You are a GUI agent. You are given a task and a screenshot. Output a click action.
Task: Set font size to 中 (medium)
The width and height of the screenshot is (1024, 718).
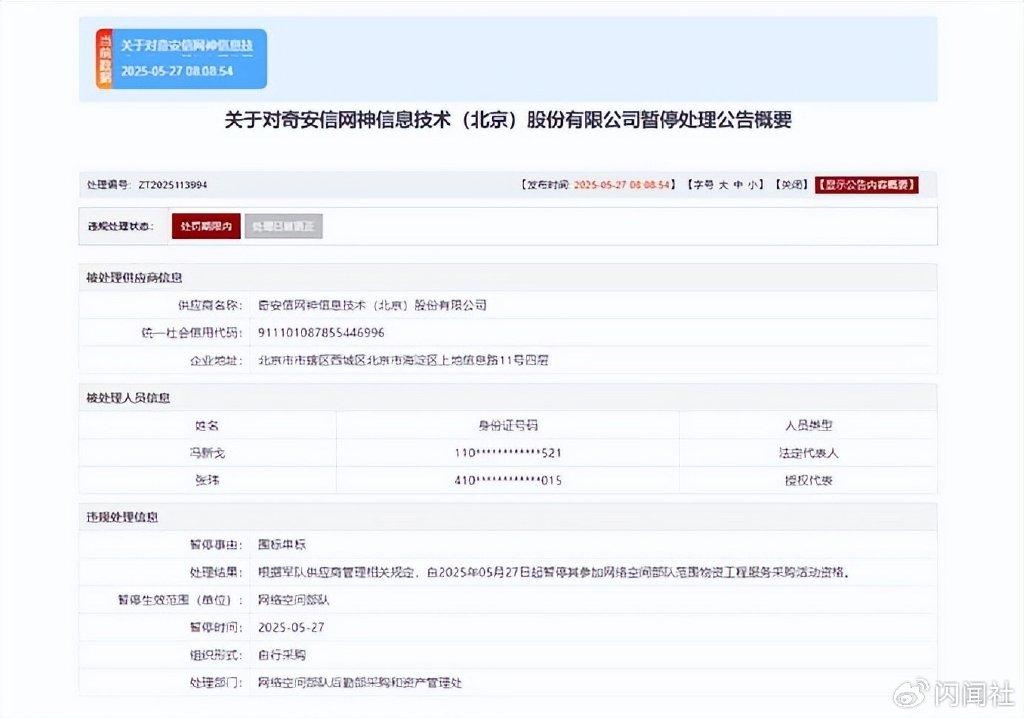pyautogui.click(x=738, y=185)
